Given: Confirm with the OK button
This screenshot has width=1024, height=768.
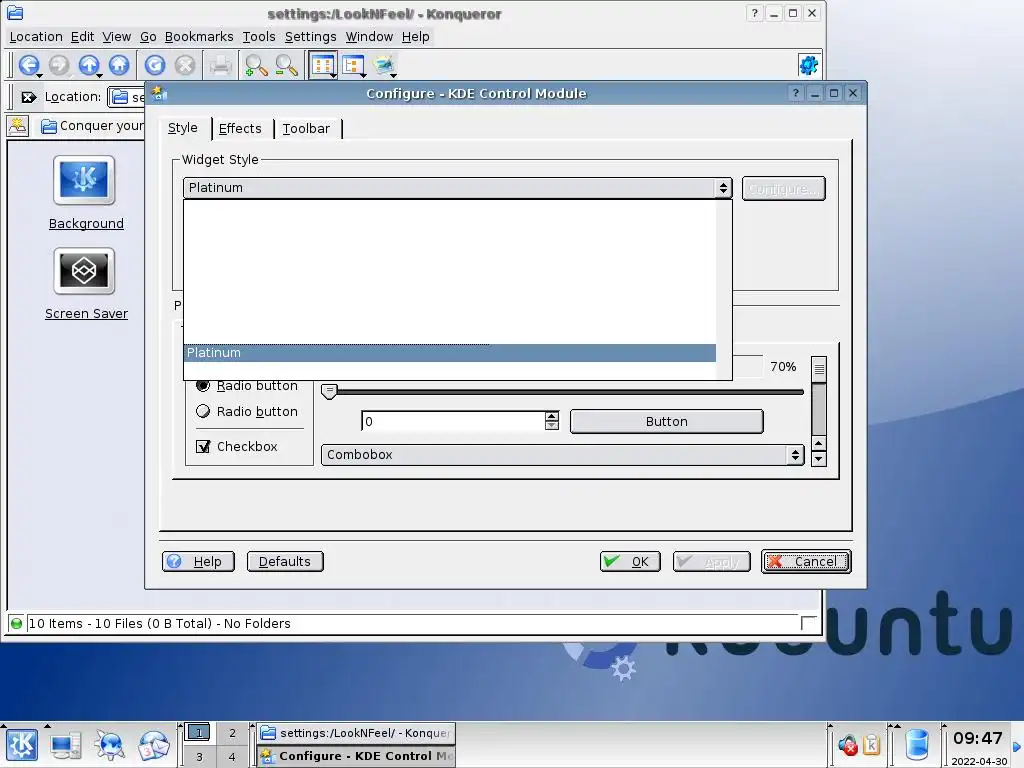Looking at the screenshot, I should pyautogui.click(x=630, y=562).
